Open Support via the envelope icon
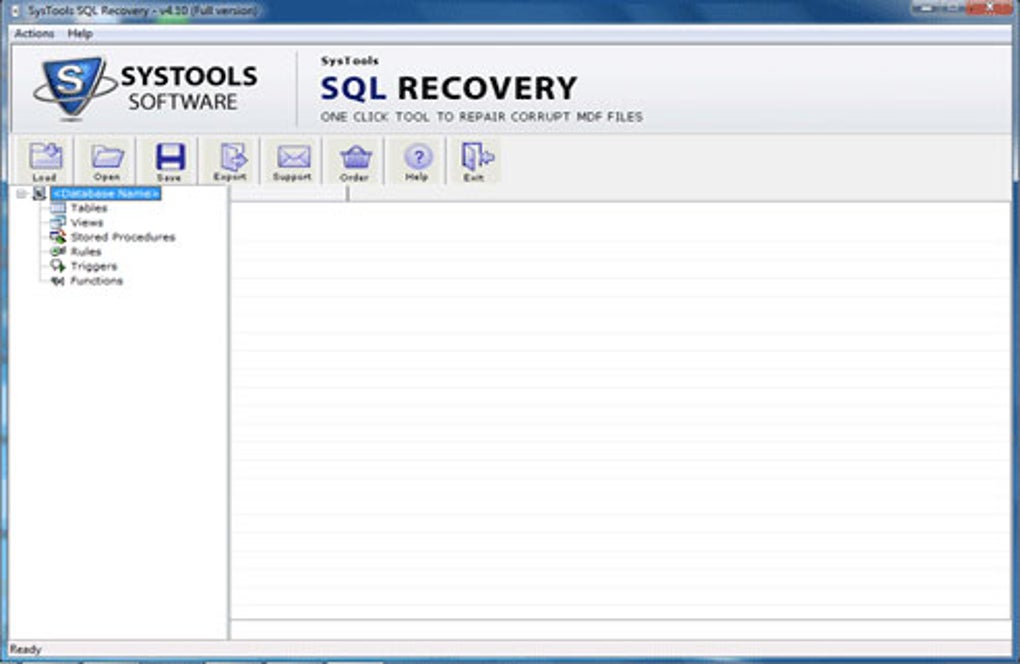1020x664 pixels. (x=293, y=161)
